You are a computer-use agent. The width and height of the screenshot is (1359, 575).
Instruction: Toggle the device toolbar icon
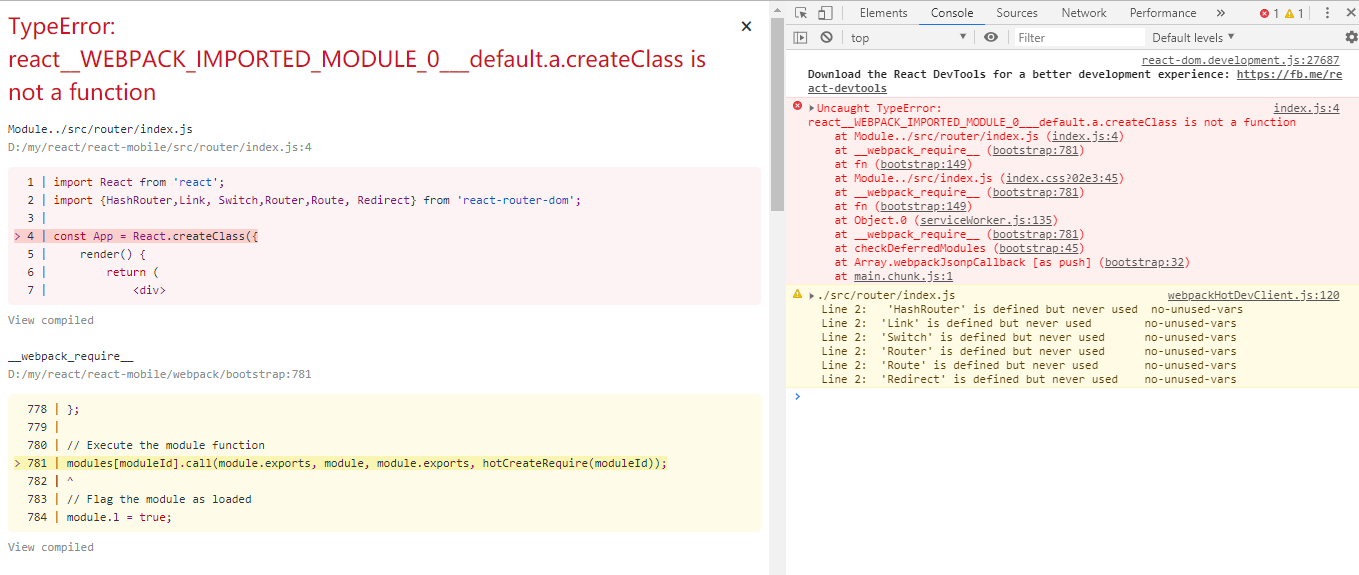(x=825, y=13)
